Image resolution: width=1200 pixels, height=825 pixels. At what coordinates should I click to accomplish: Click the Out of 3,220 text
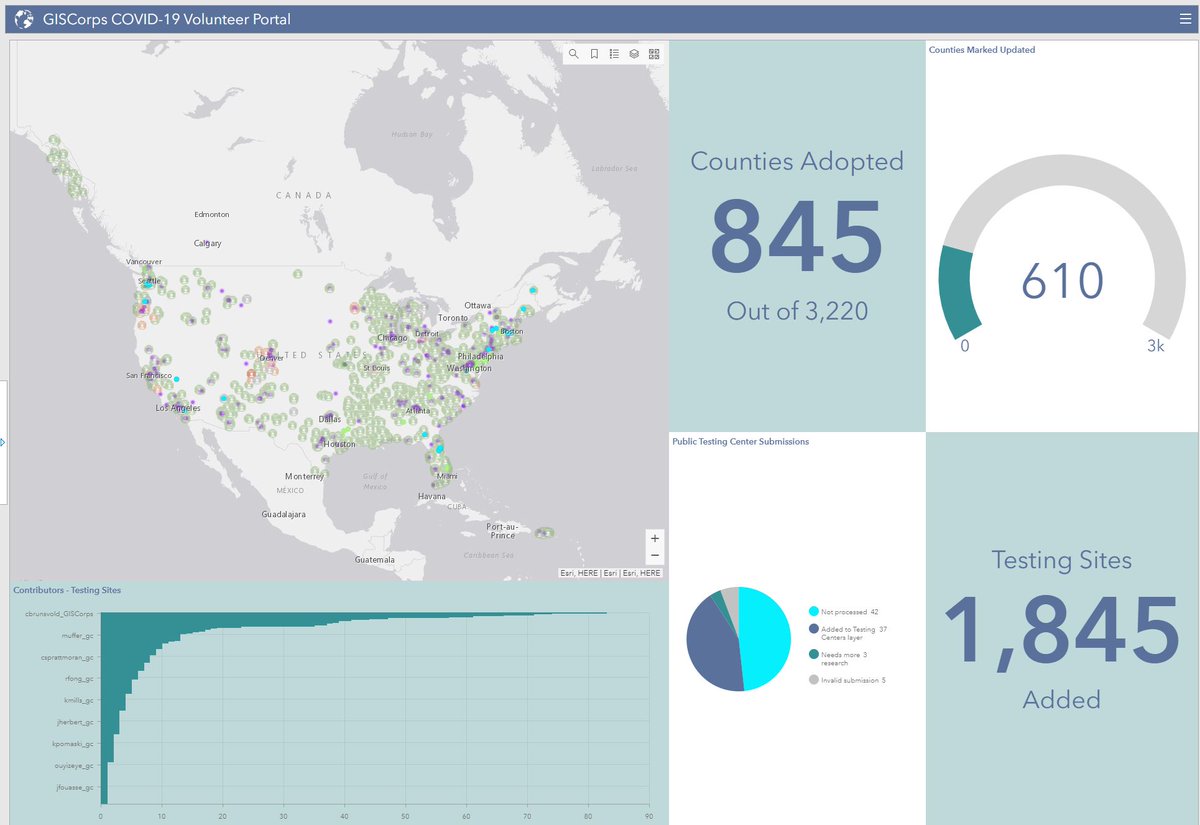(x=797, y=311)
